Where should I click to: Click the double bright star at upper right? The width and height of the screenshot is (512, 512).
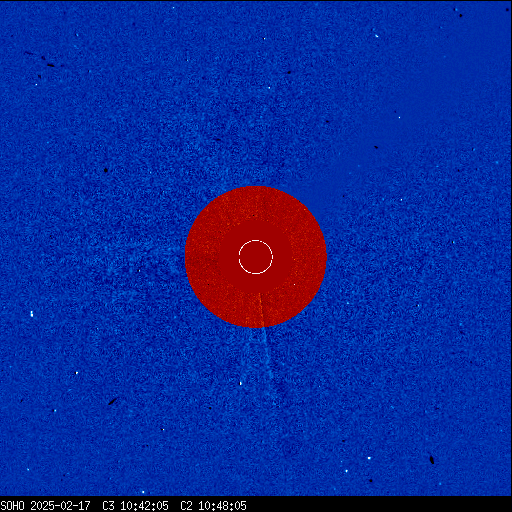pyautogui.click(x=376, y=36)
